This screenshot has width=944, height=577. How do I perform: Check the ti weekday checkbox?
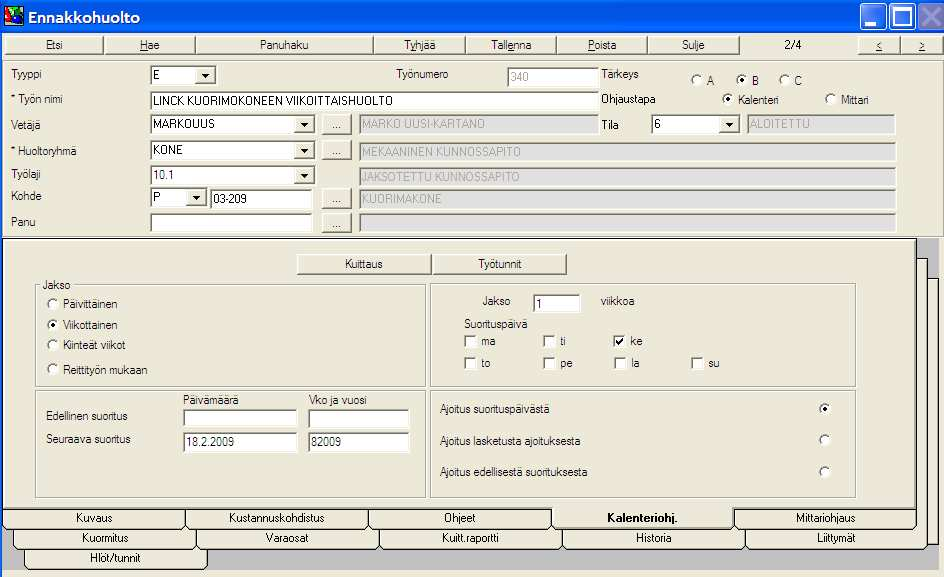(x=548, y=341)
